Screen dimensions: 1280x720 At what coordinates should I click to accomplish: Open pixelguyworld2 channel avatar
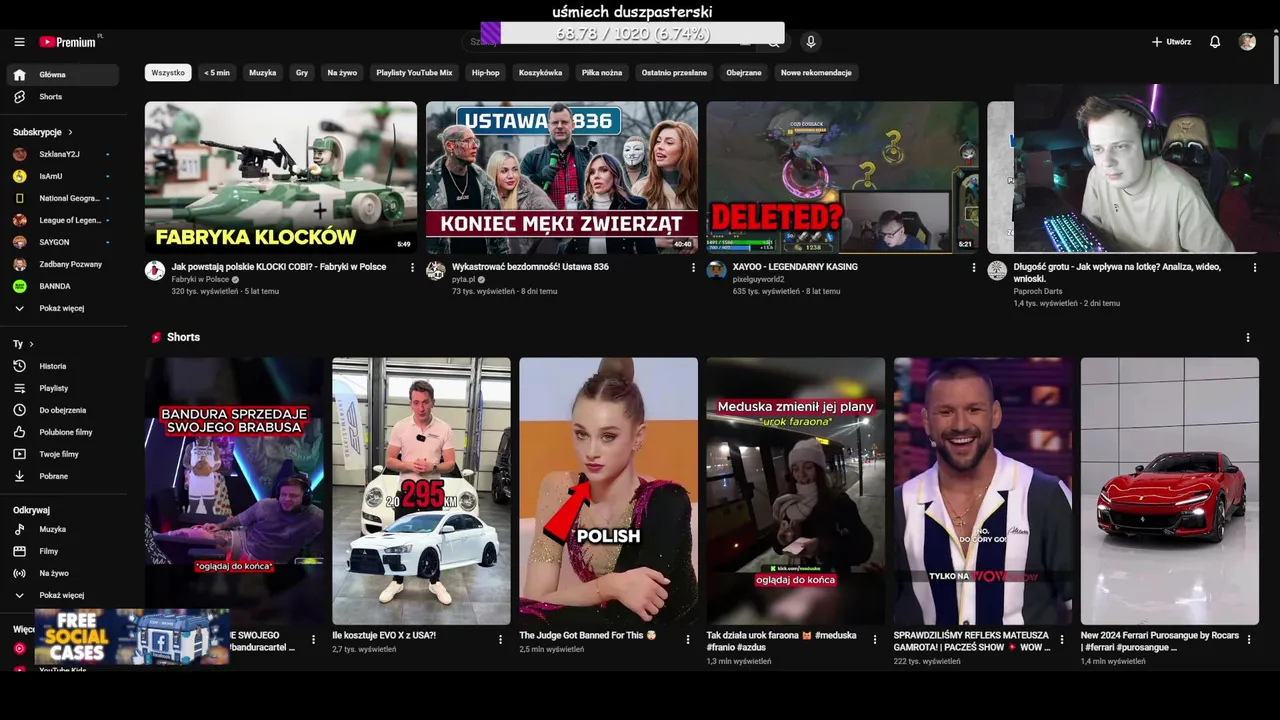(716, 270)
